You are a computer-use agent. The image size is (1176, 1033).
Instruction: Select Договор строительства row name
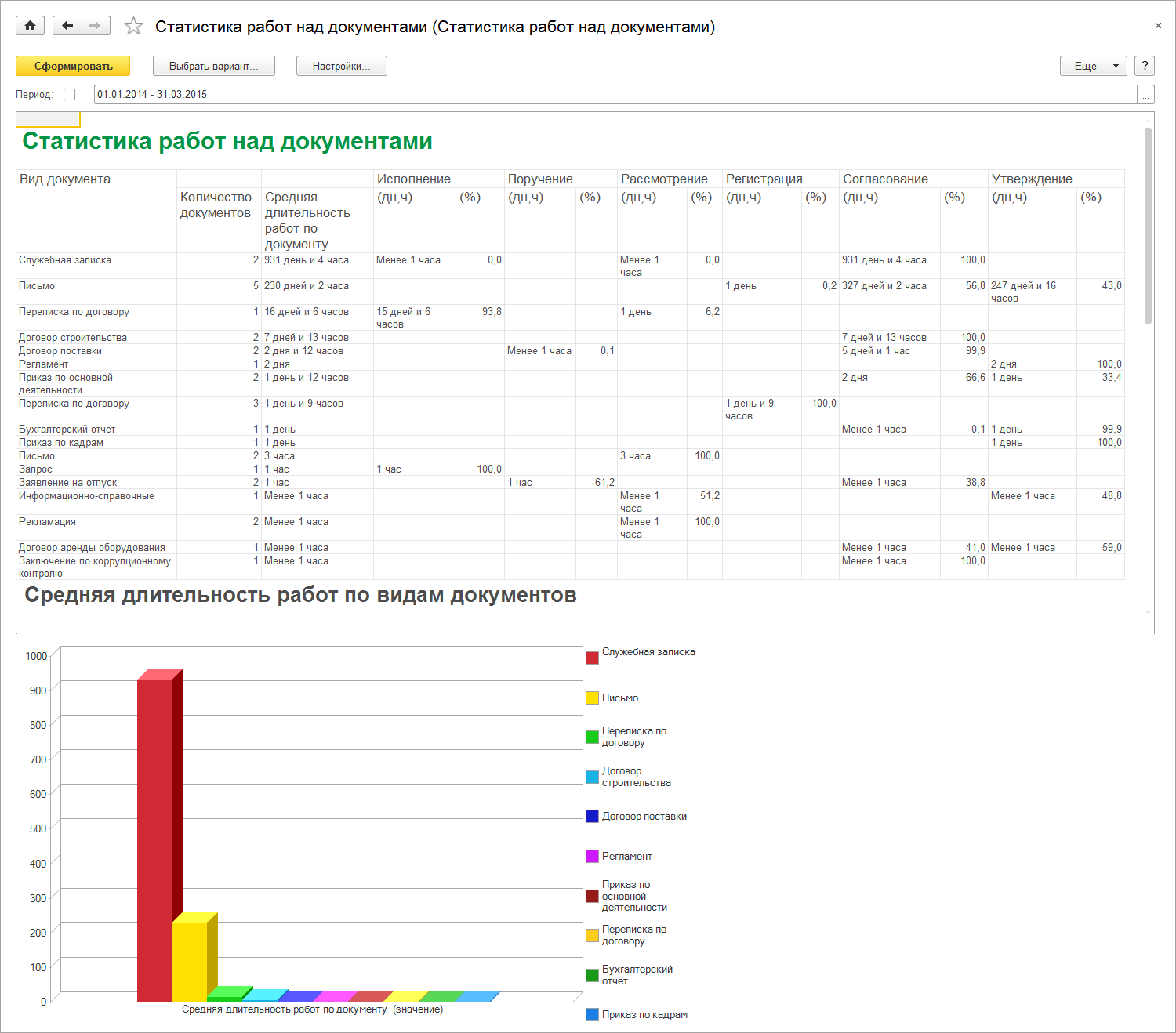point(73,337)
